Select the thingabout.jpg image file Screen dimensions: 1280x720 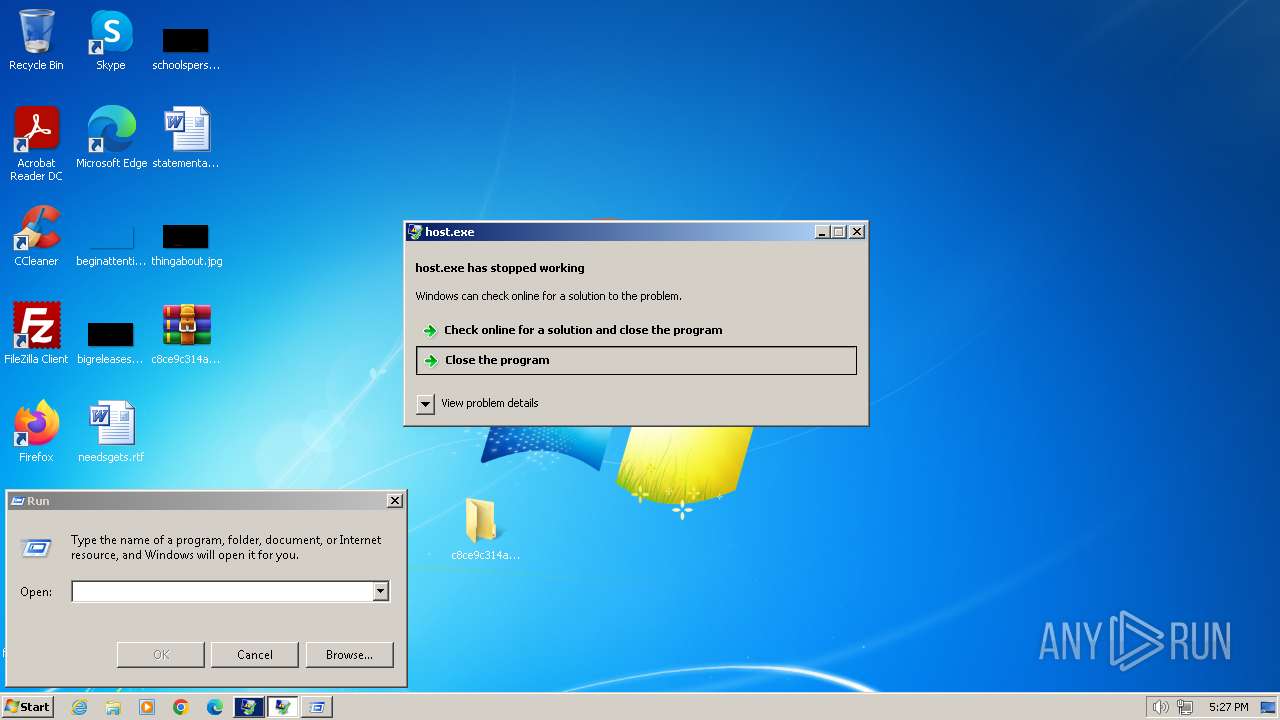pyautogui.click(x=186, y=244)
